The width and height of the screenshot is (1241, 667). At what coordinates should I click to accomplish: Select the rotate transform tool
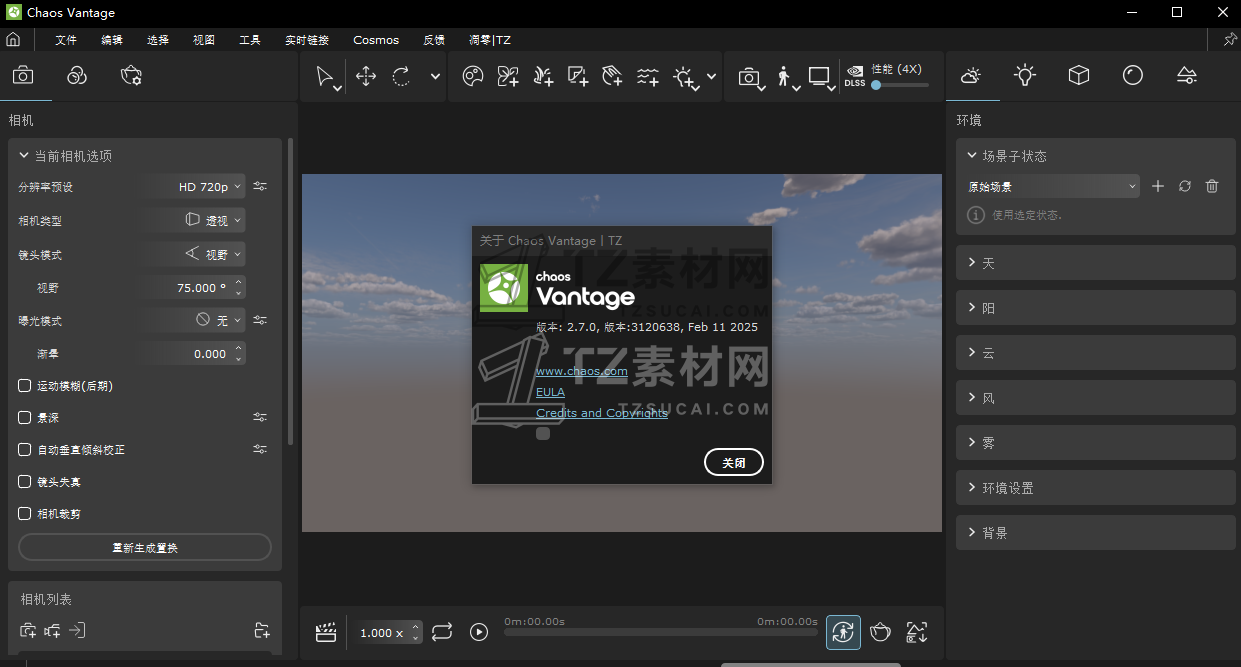coord(401,76)
